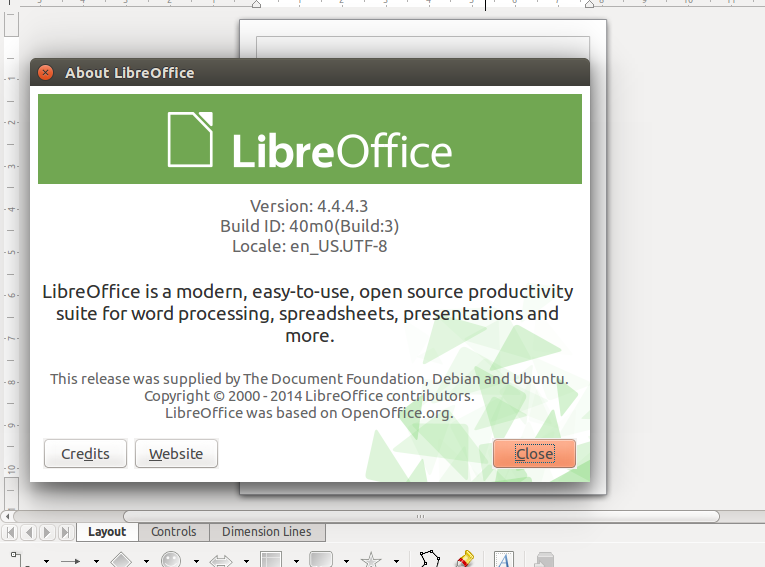Select the Symbol Shapes smiley tool
Viewport: 765px width, 567px height.
coord(171,560)
